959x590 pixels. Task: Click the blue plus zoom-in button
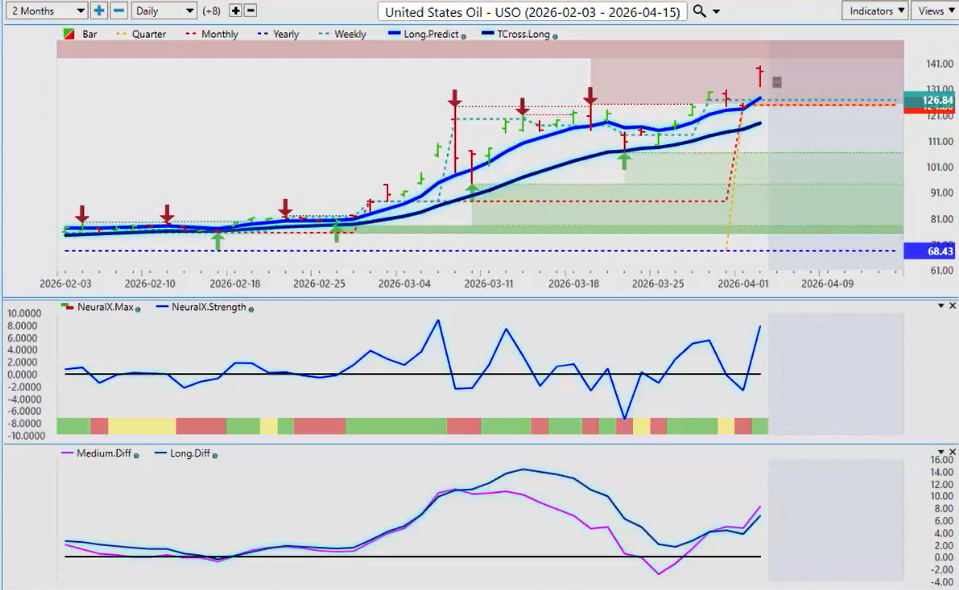99,11
